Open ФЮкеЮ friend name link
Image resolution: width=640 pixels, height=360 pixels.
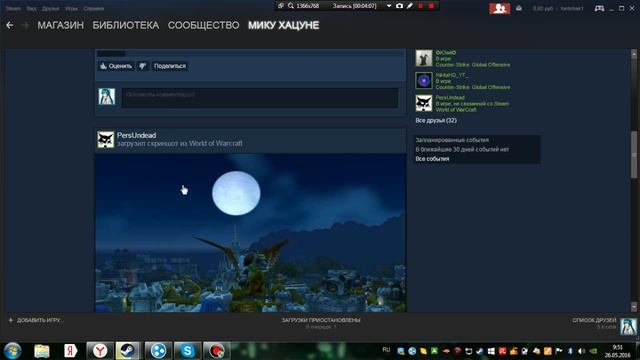446,53
